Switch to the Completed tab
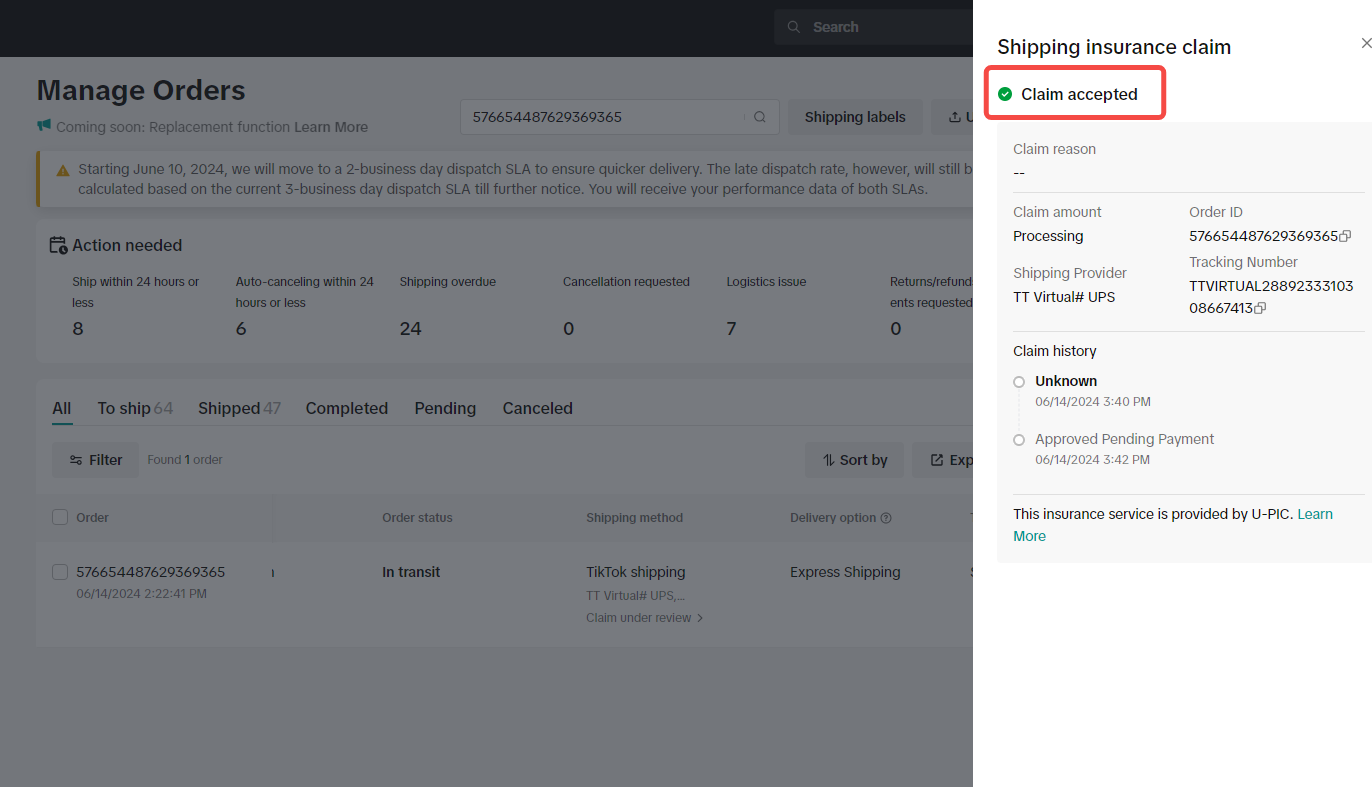 pos(346,408)
